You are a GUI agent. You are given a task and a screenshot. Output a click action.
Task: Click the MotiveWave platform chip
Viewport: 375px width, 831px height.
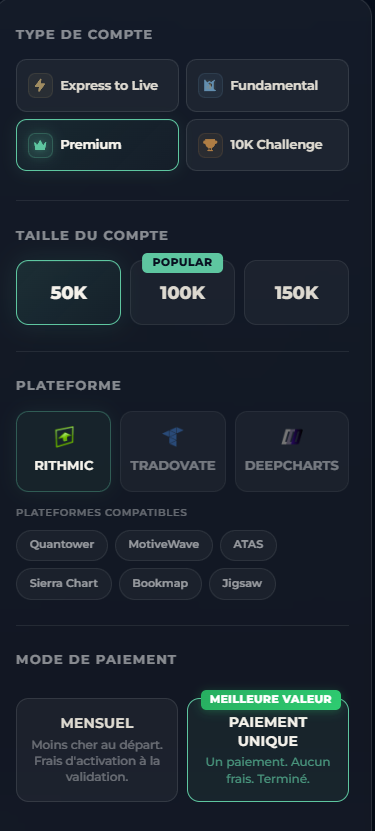(164, 545)
